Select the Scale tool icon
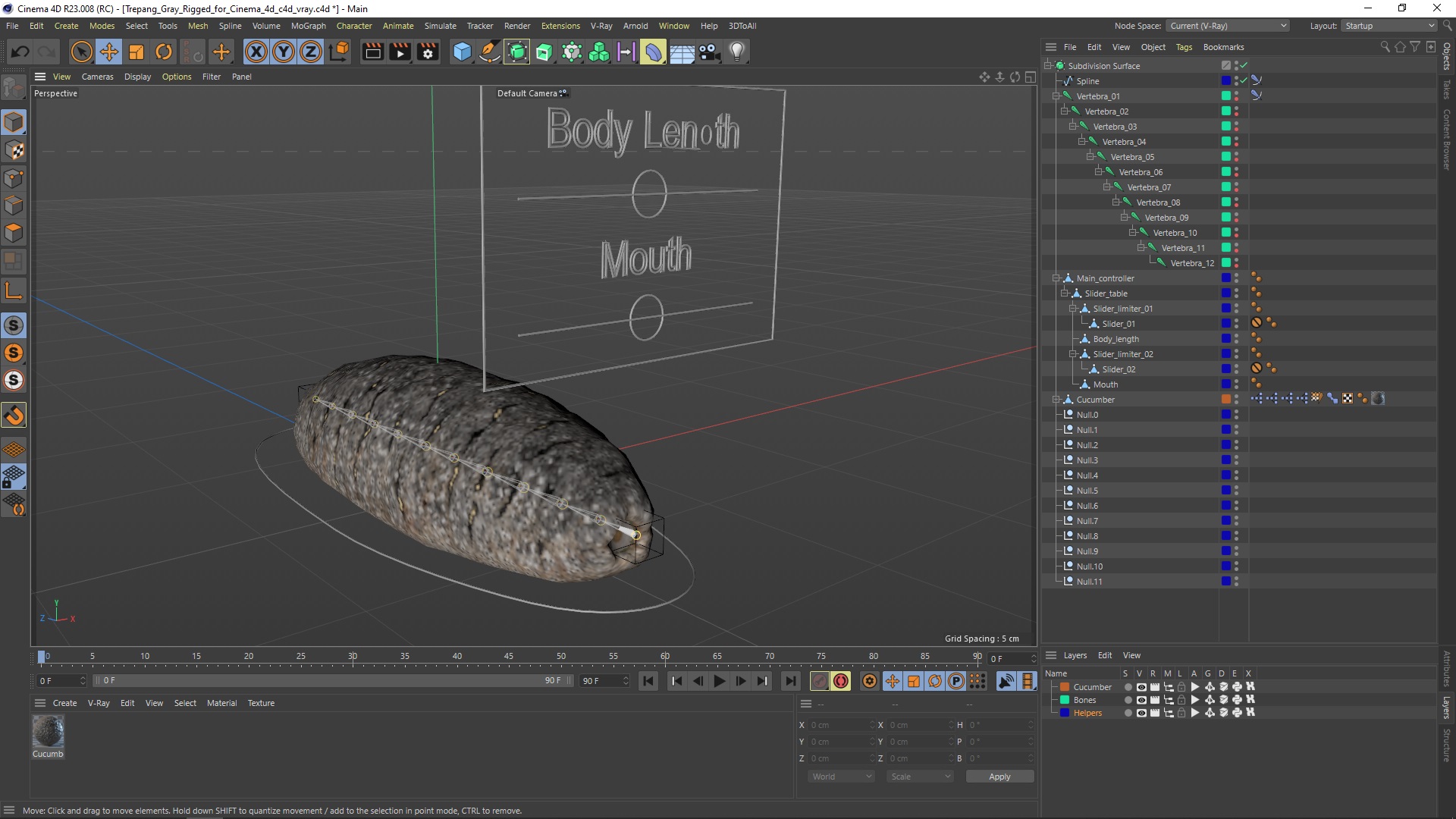Screen dimensions: 1456x819 (137, 51)
